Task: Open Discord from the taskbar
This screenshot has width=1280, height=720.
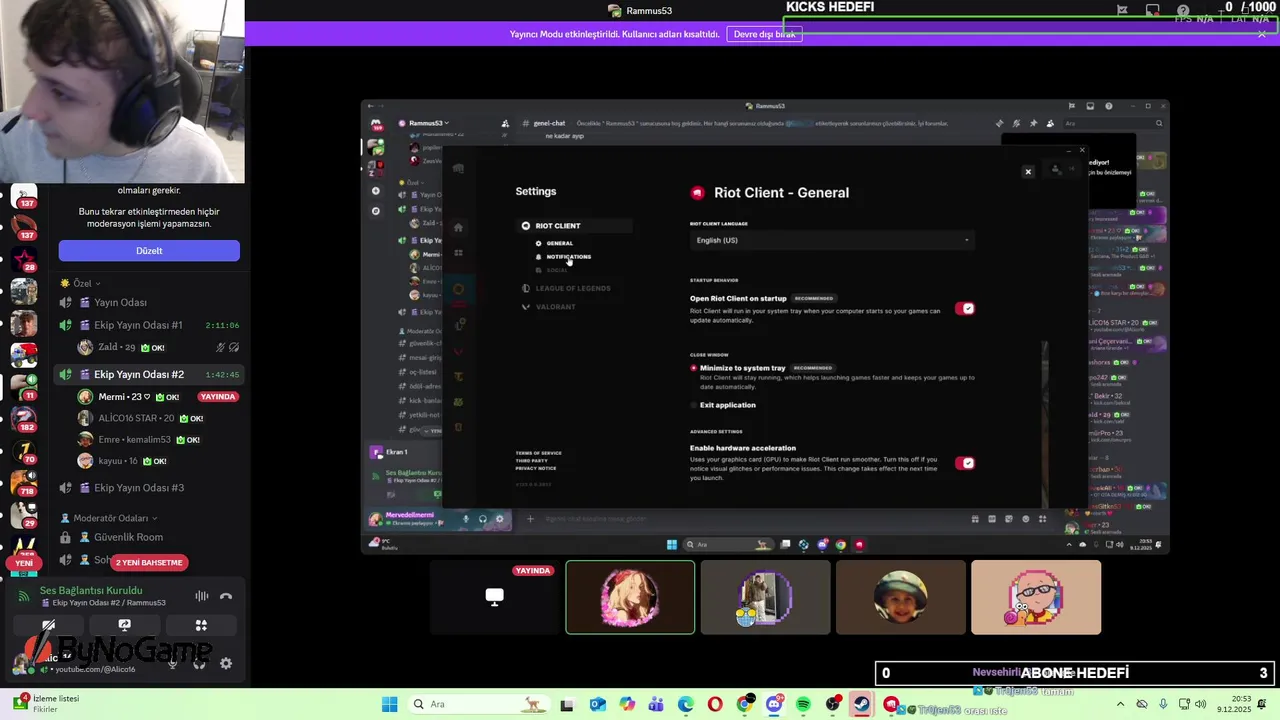Action: 774,704
